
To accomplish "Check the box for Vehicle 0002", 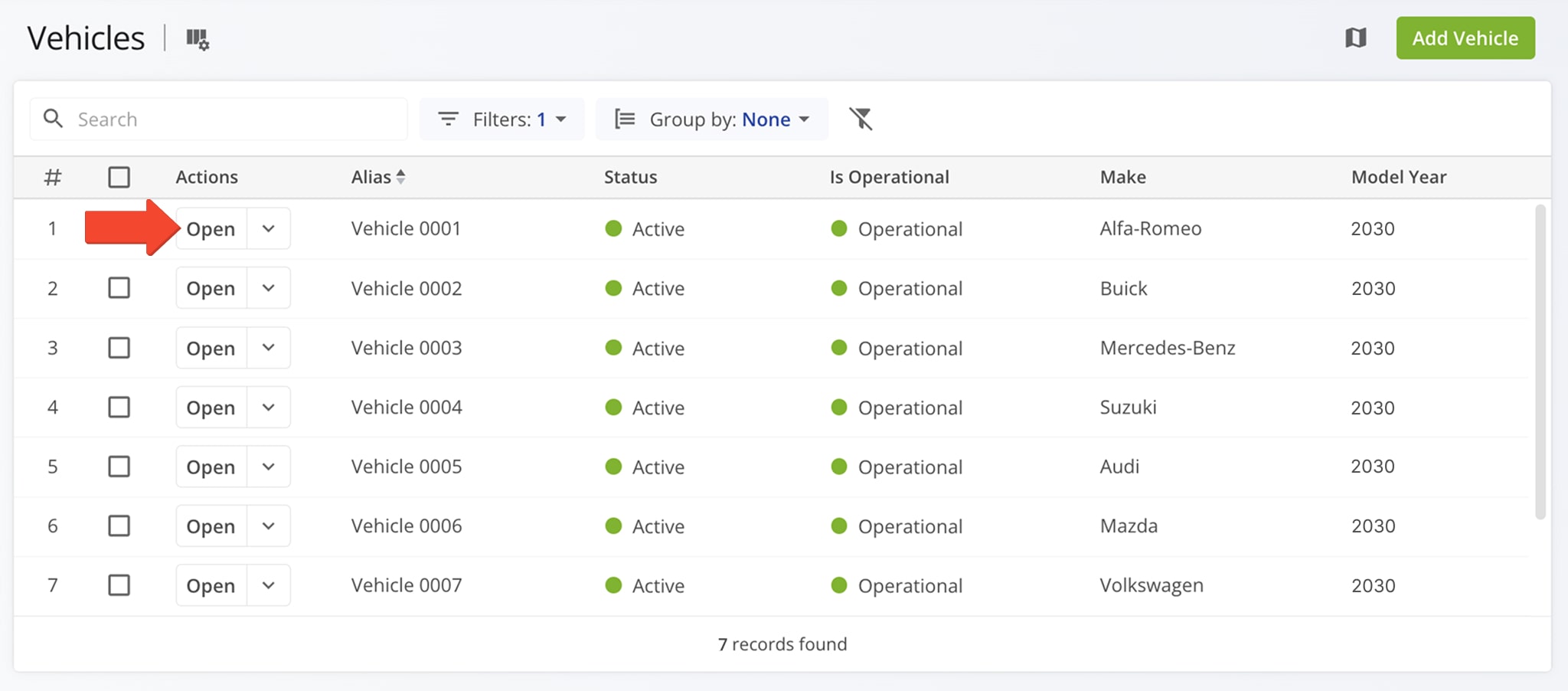I will click(x=119, y=288).
